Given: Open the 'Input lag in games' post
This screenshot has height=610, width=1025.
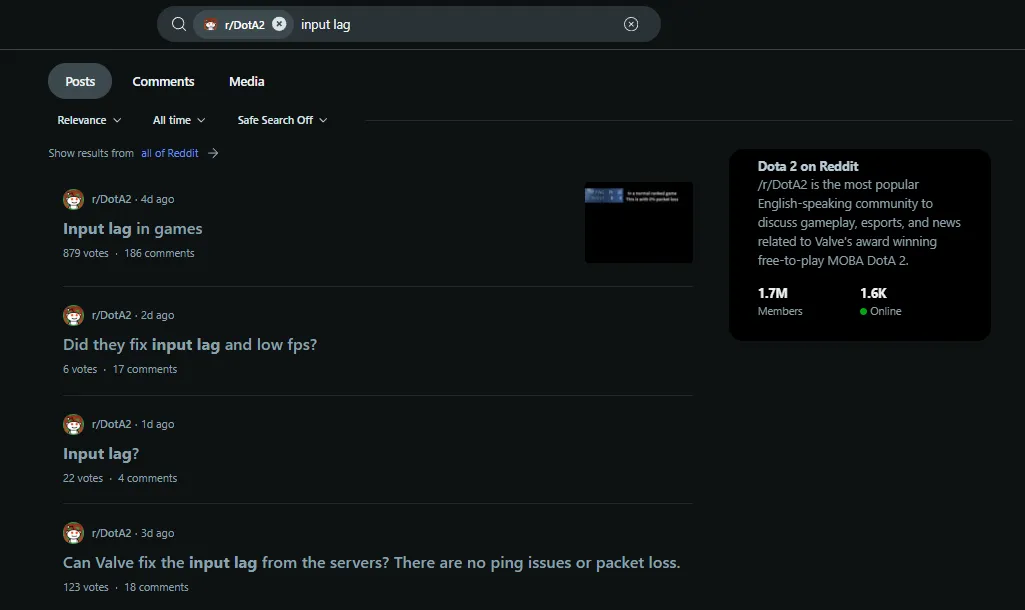Looking at the screenshot, I should 133,229.
